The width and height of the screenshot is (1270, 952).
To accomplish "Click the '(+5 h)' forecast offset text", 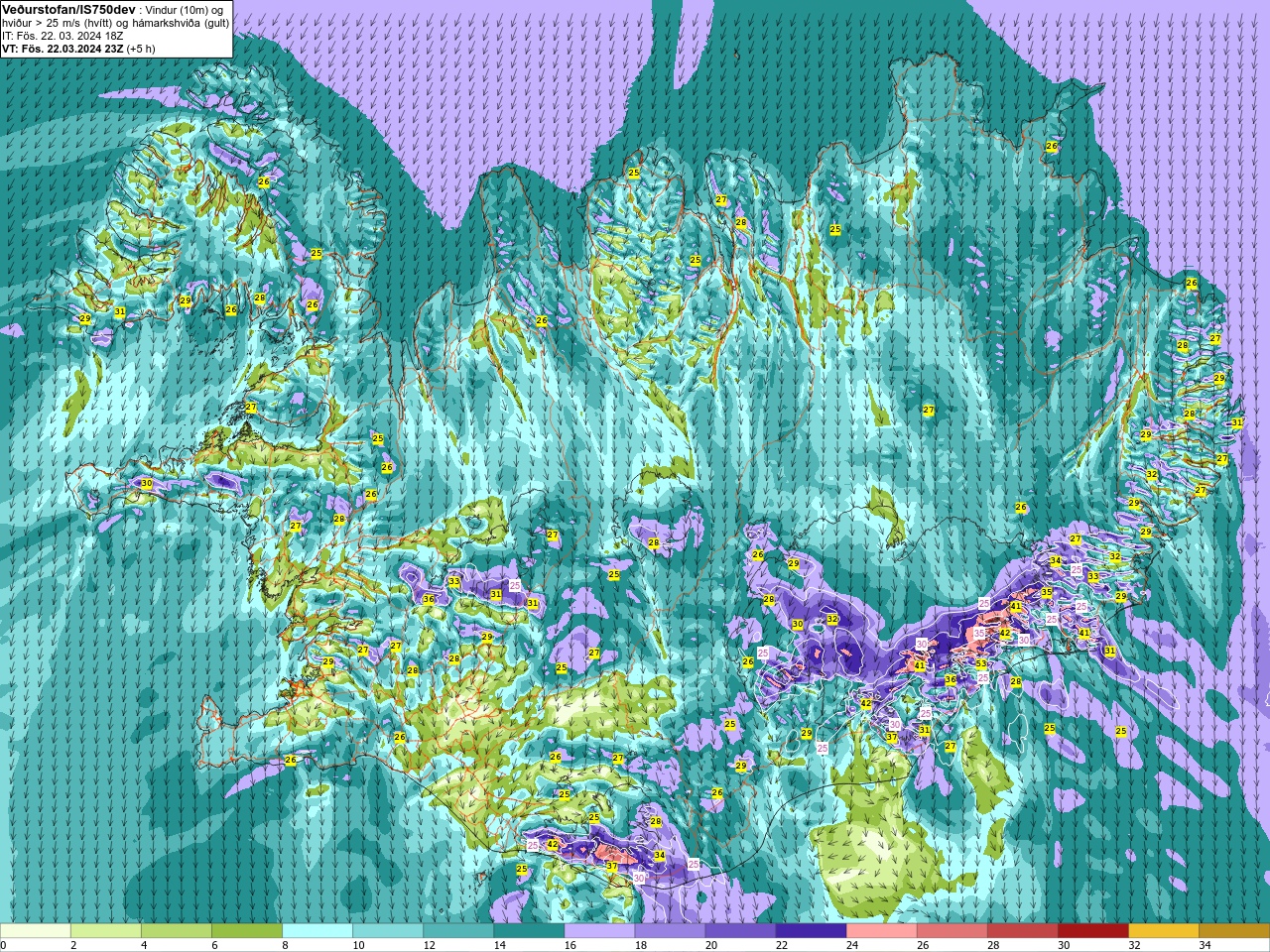I will click(142, 48).
